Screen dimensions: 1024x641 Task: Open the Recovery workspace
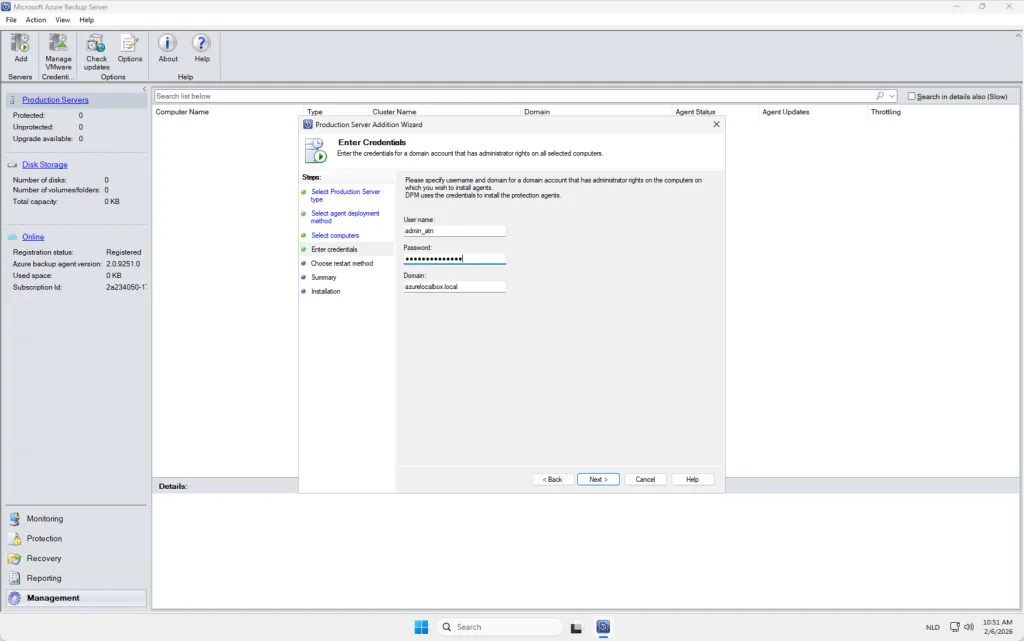tap(43, 558)
